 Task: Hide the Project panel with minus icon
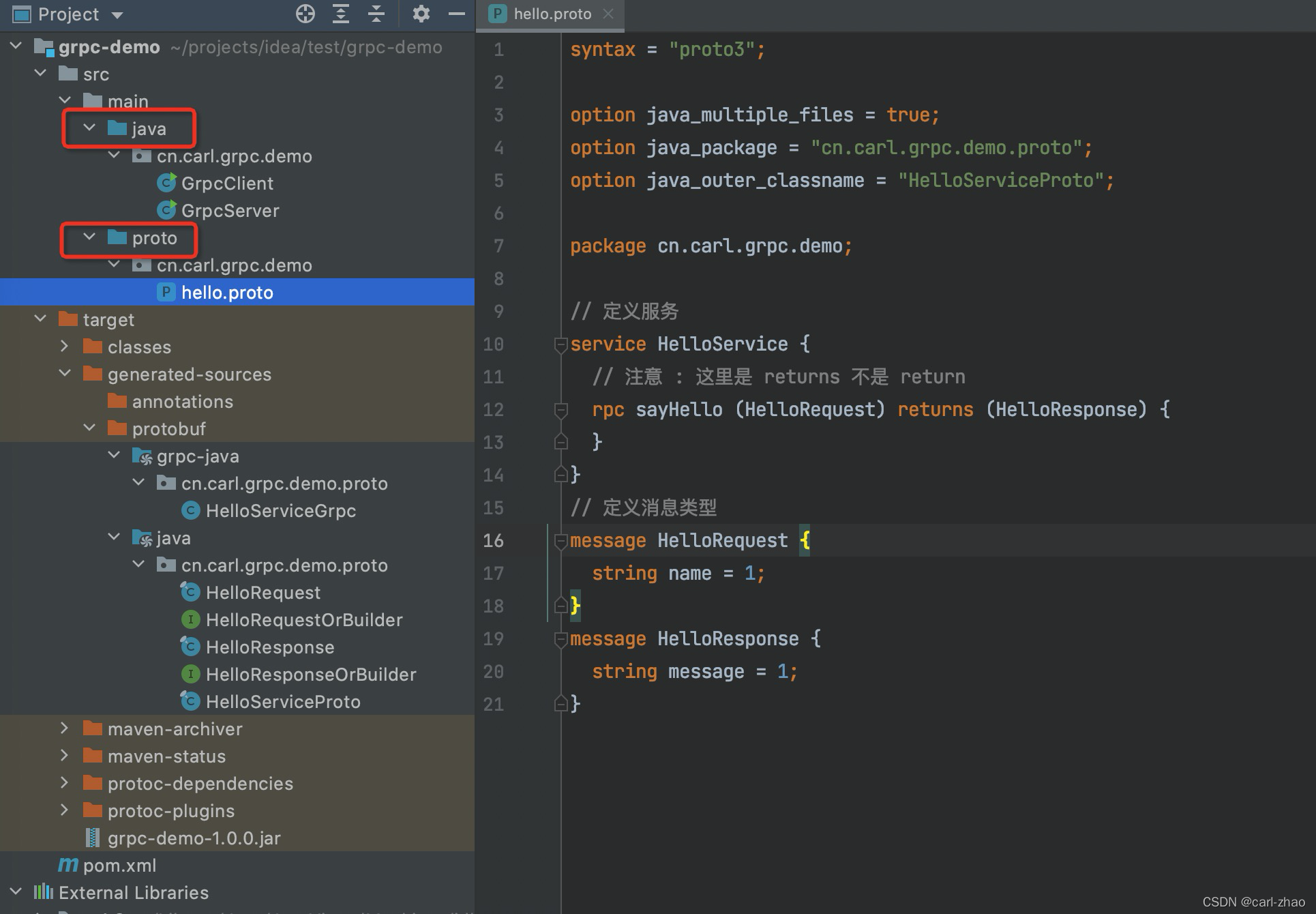(x=456, y=14)
